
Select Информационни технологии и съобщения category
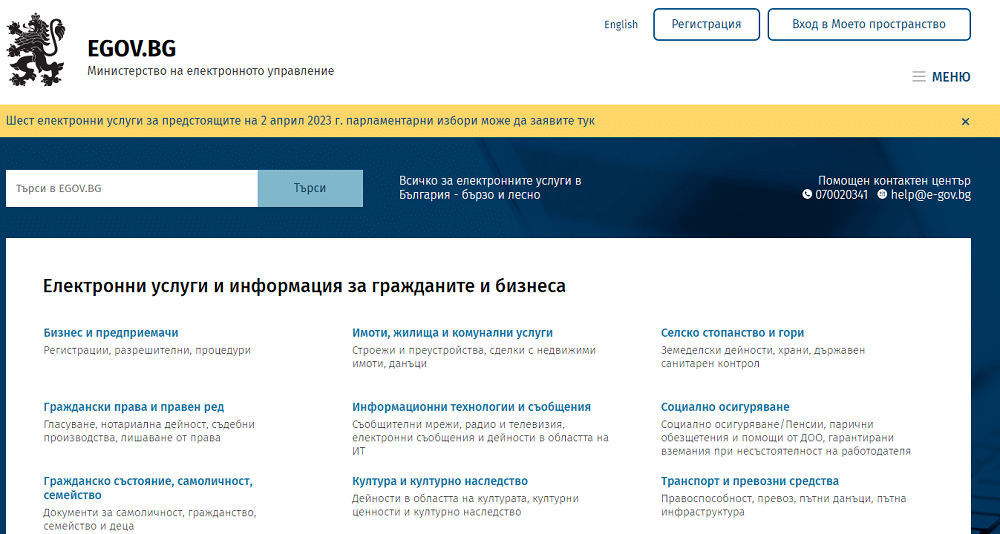pyautogui.click(x=471, y=407)
